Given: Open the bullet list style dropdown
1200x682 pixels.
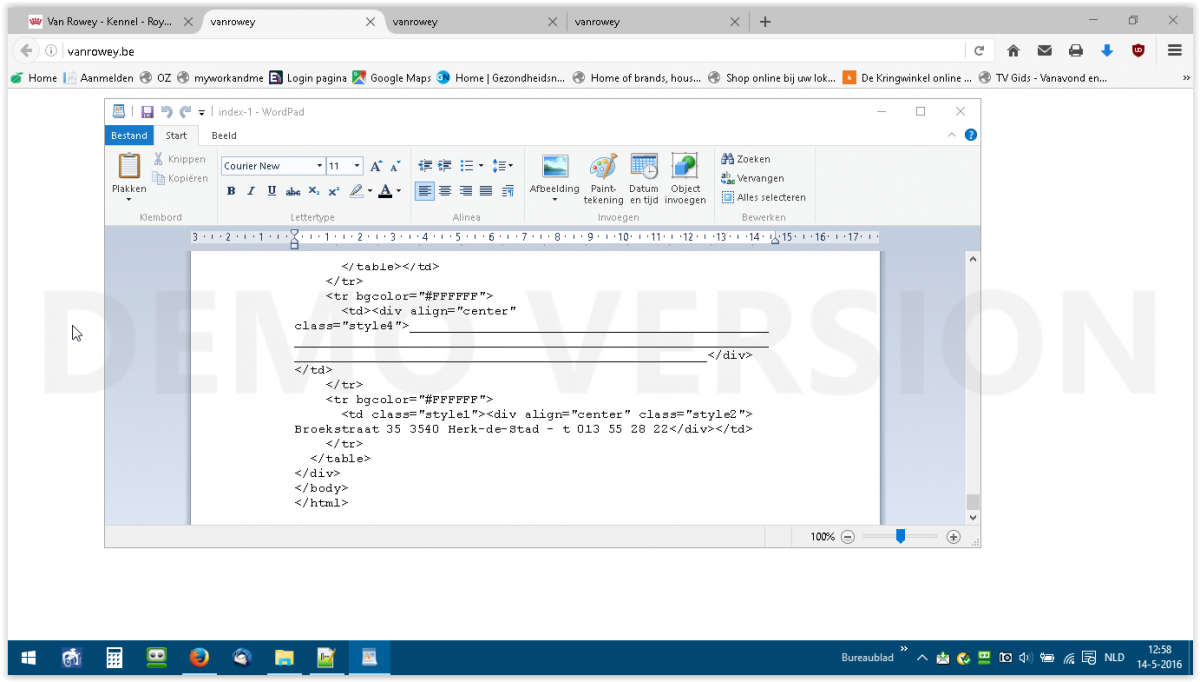Looking at the screenshot, I should tap(481, 166).
